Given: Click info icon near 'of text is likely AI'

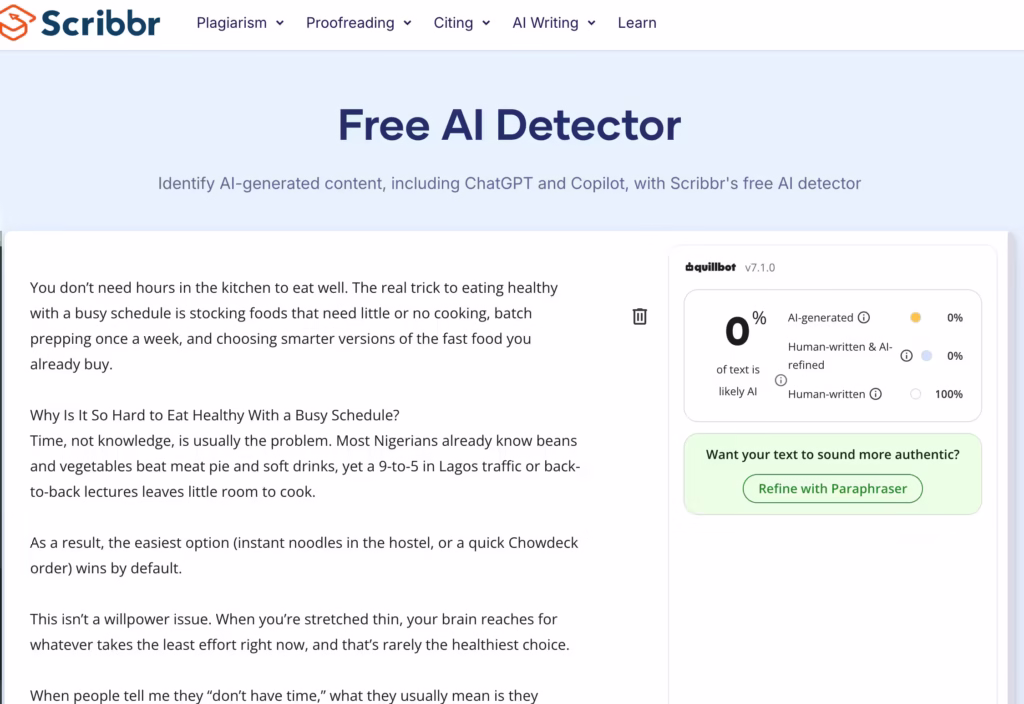Looking at the screenshot, I should pos(780,380).
